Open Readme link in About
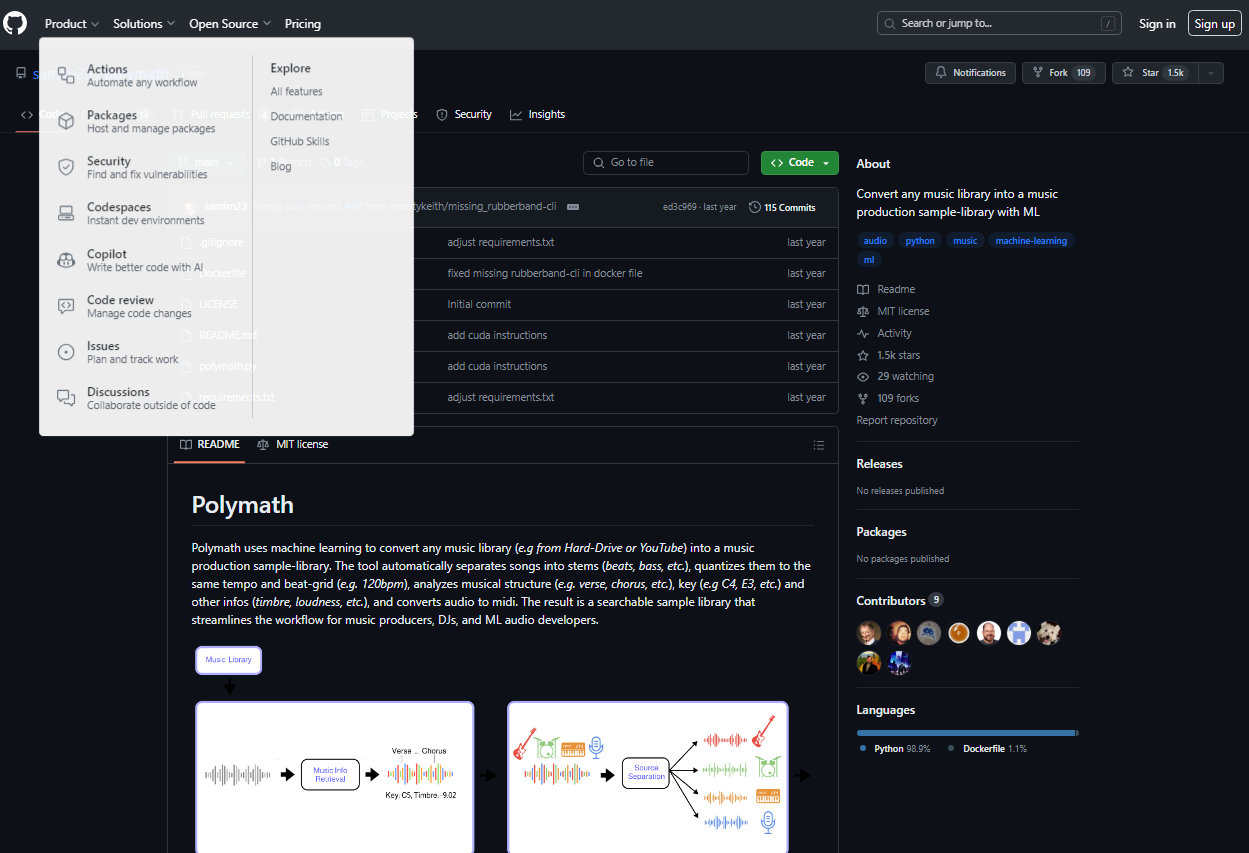The width and height of the screenshot is (1249, 853). [x=886, y=289]
